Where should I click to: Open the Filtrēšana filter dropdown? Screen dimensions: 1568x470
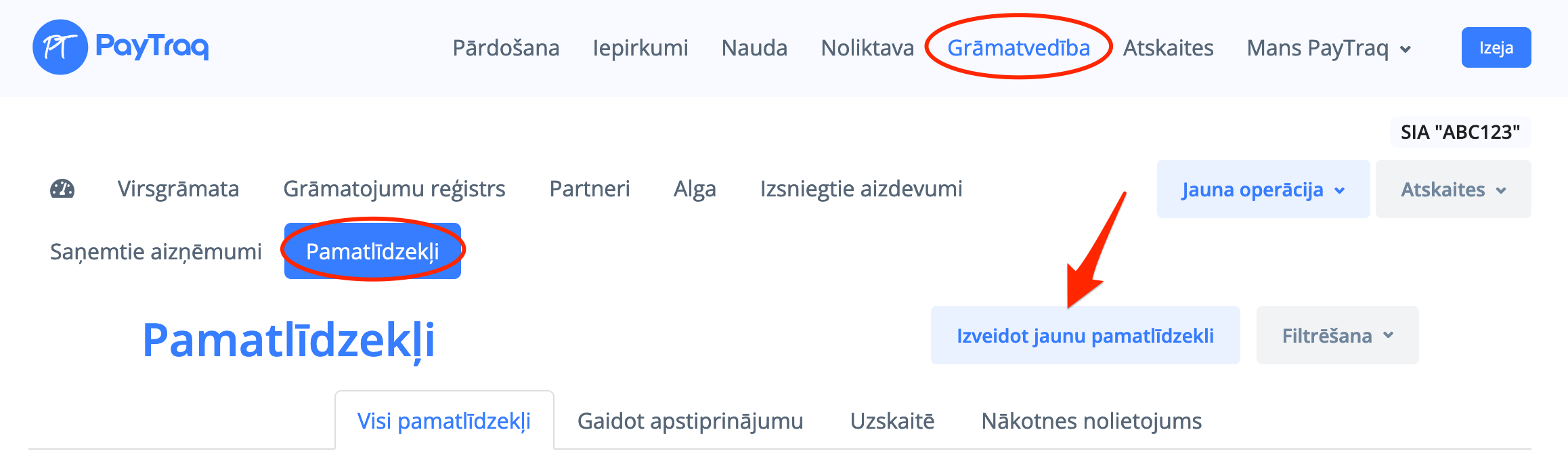click(x=1337, y=336)
